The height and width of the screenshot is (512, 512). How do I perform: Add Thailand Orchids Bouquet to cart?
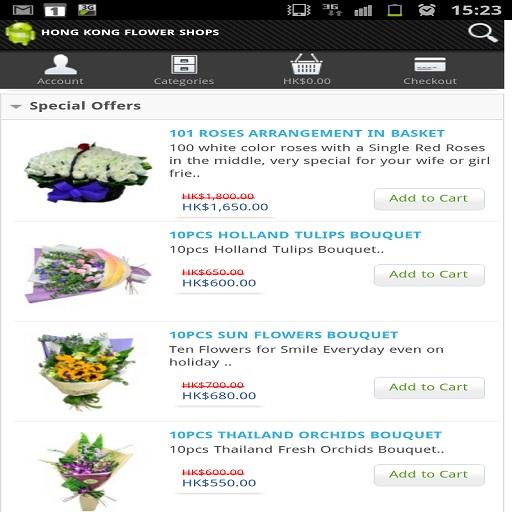[429, 475]
